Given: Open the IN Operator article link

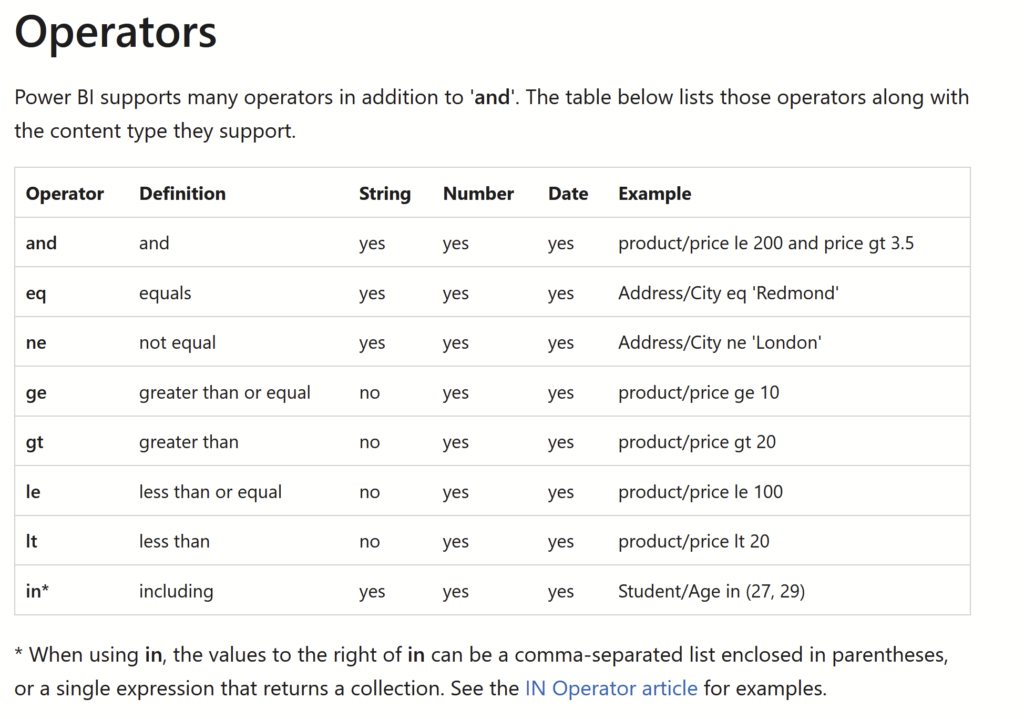Looking at the screenshot, I should point(611,688).
